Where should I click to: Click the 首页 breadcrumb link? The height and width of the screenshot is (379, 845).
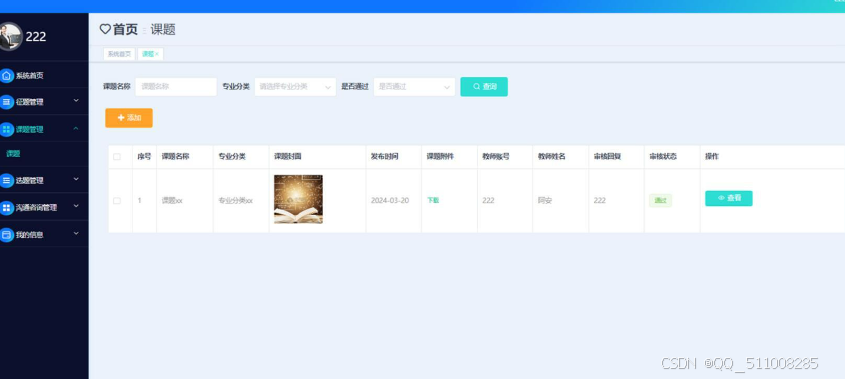click(125, 29)
